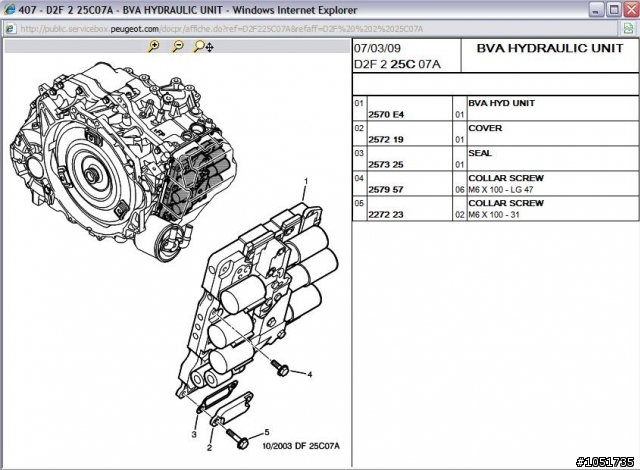
Task: Click reference code D2F 2 25C 07A
Action: (397, 64)
